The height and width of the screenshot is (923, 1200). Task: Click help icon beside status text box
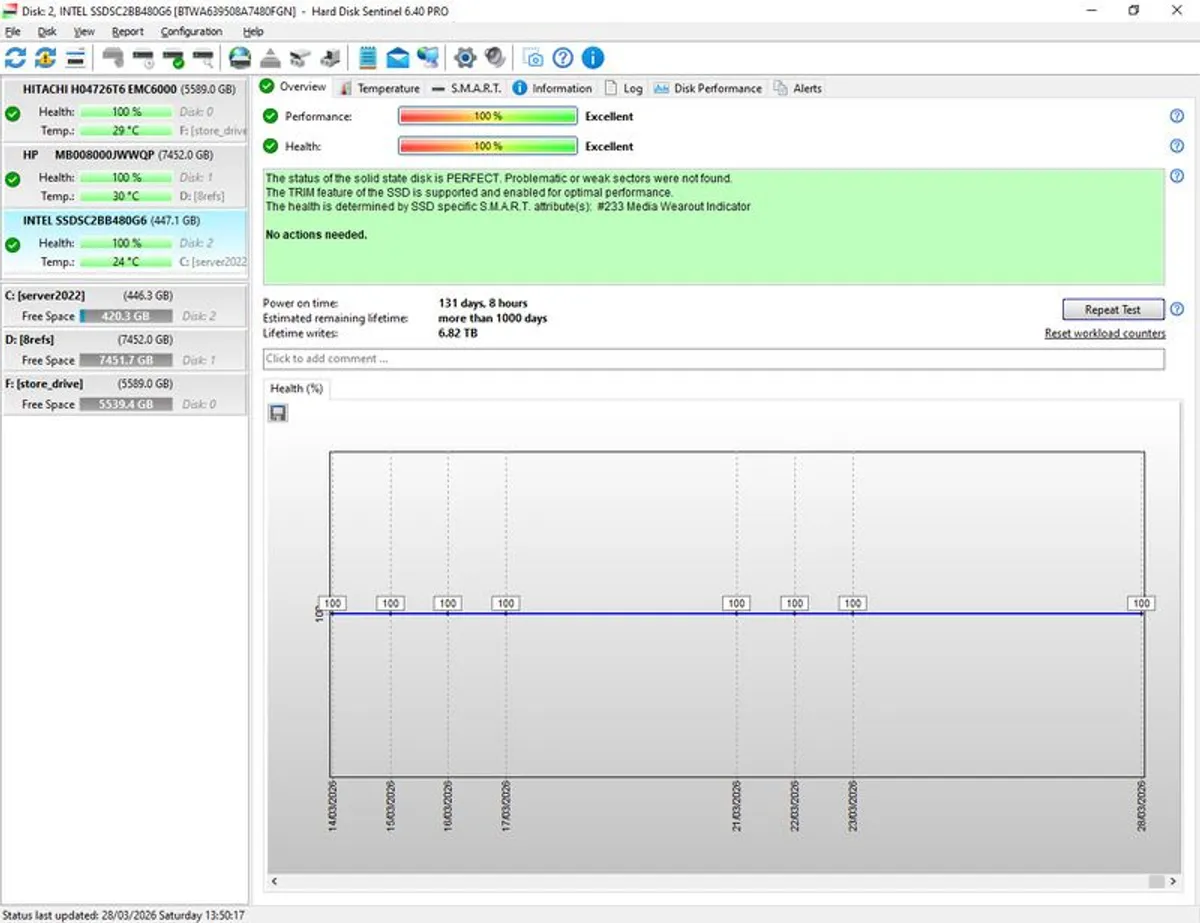[1177, 175]
